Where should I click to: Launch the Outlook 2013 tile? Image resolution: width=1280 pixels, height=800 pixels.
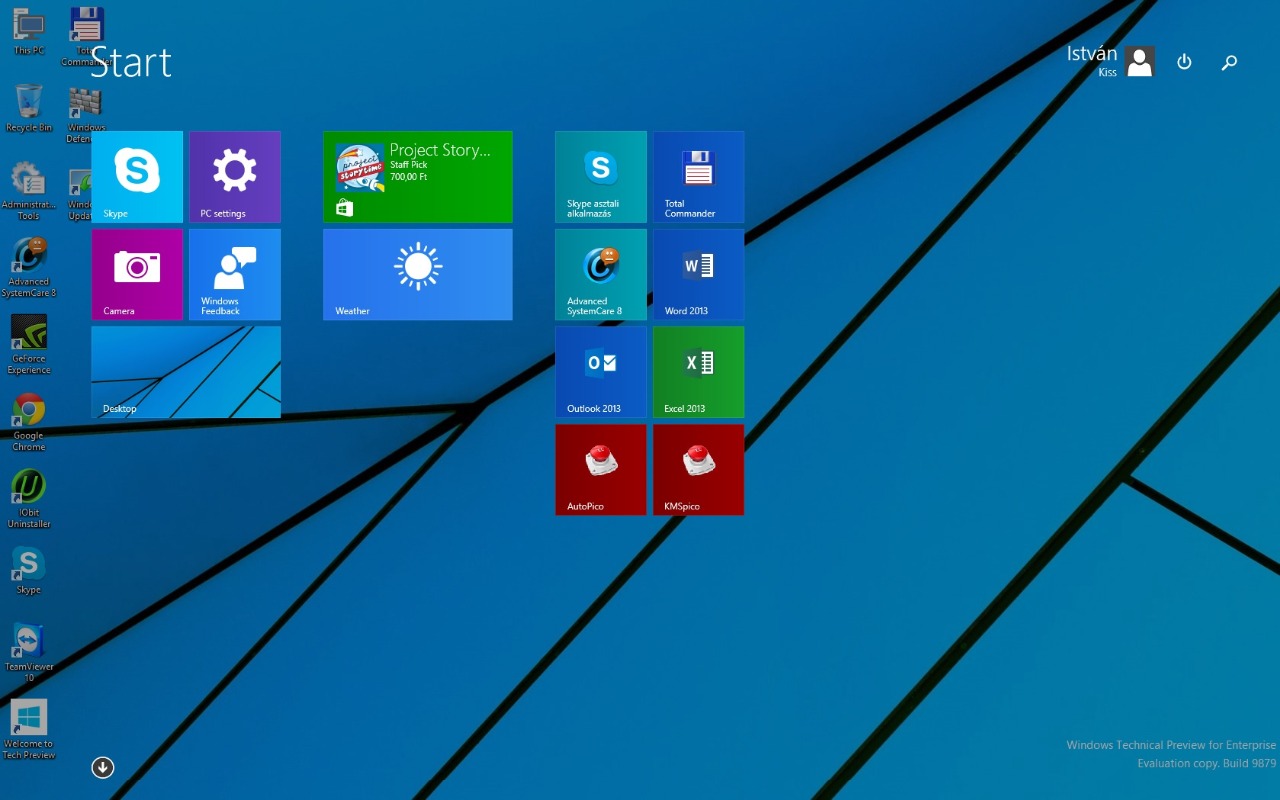coord(601,372)
